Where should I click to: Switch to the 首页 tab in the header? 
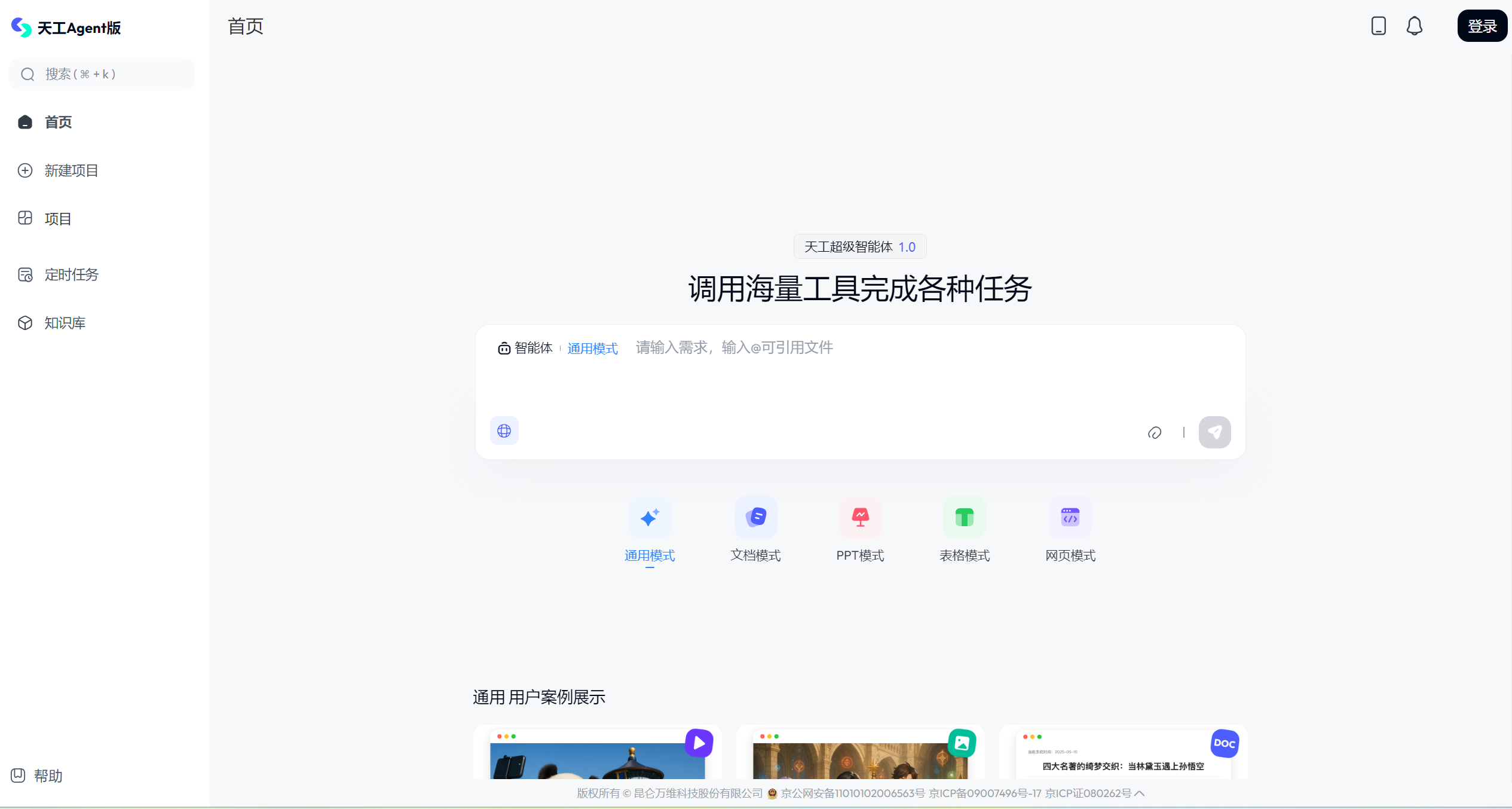click(245, 26)
